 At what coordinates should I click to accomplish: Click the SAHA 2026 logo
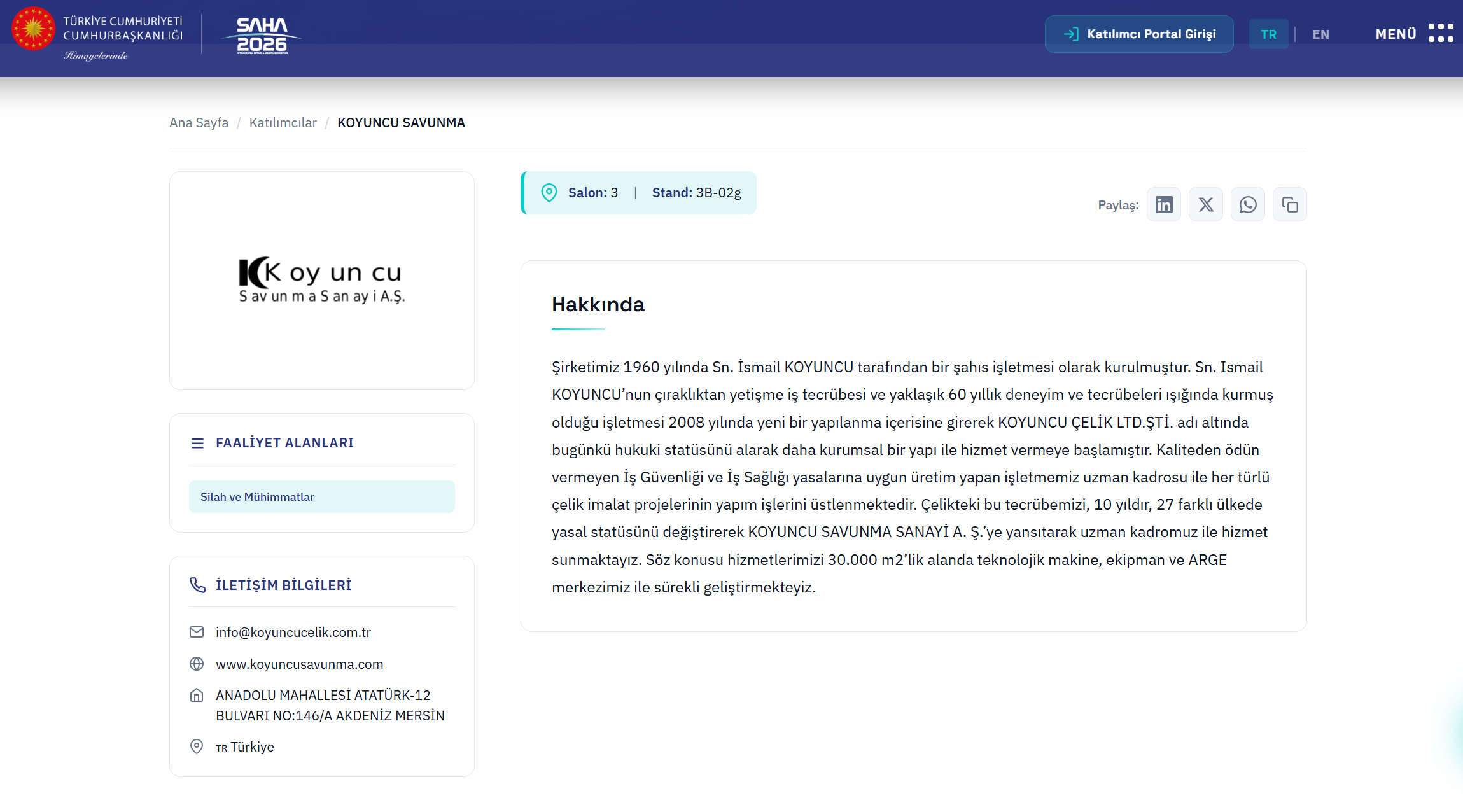262,35
